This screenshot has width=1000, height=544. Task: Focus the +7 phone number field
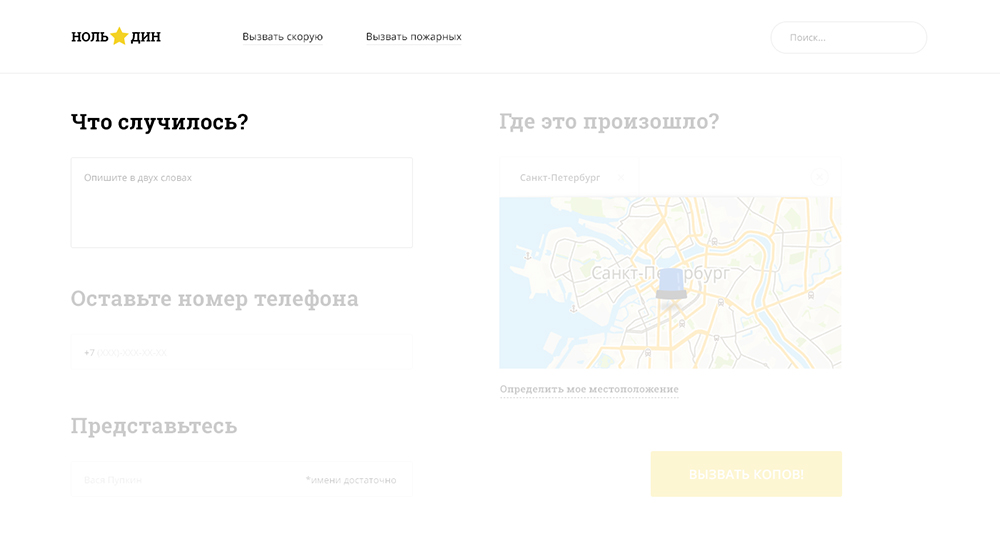241,352
